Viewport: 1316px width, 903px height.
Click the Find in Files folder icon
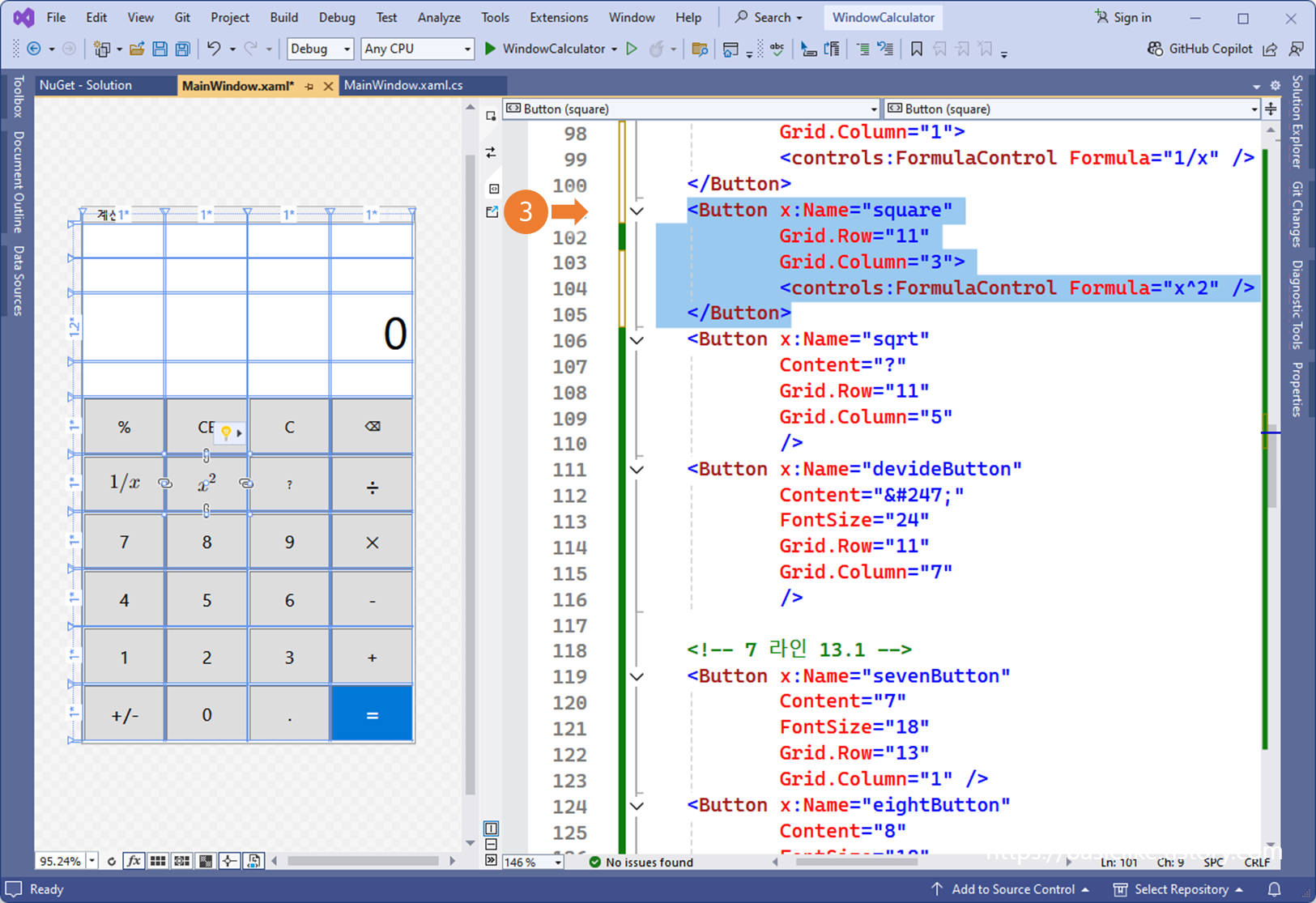pos(700,49)
